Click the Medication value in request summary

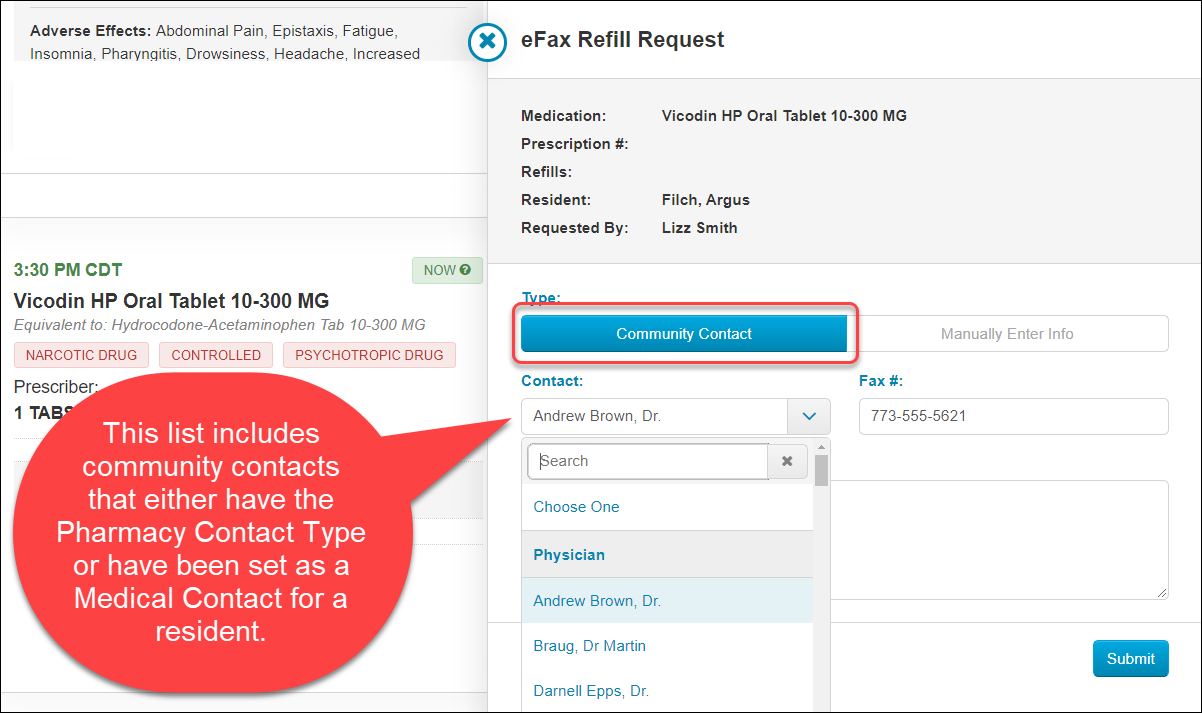pyautogui.click(x=784, y=116)
